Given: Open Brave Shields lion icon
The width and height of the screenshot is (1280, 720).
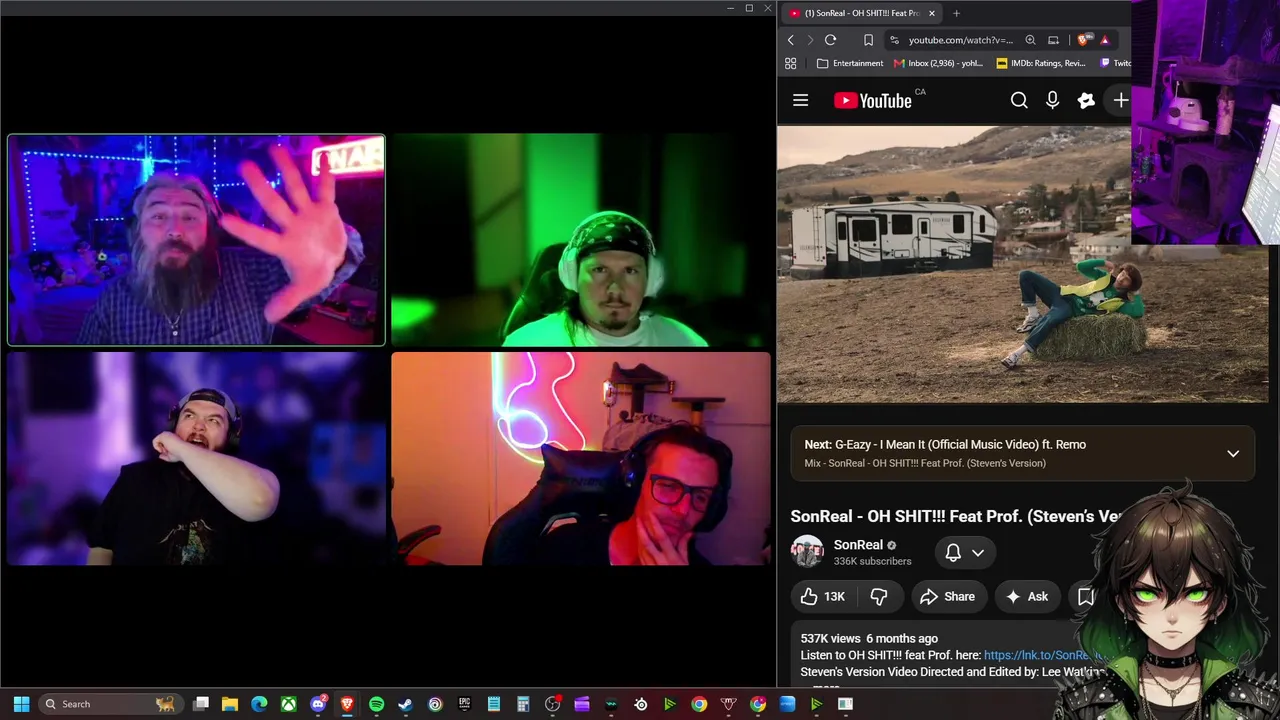Looking at the screenshot, I should [1084, 40].
